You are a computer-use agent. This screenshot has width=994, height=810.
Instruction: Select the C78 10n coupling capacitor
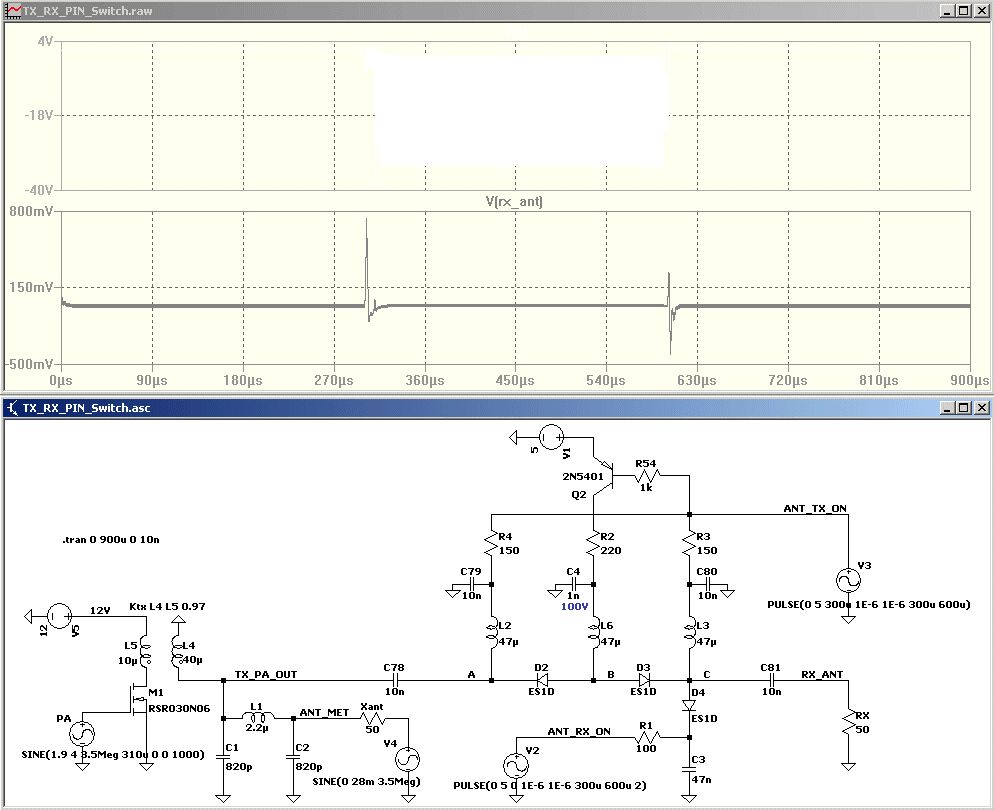pos(394,681)
